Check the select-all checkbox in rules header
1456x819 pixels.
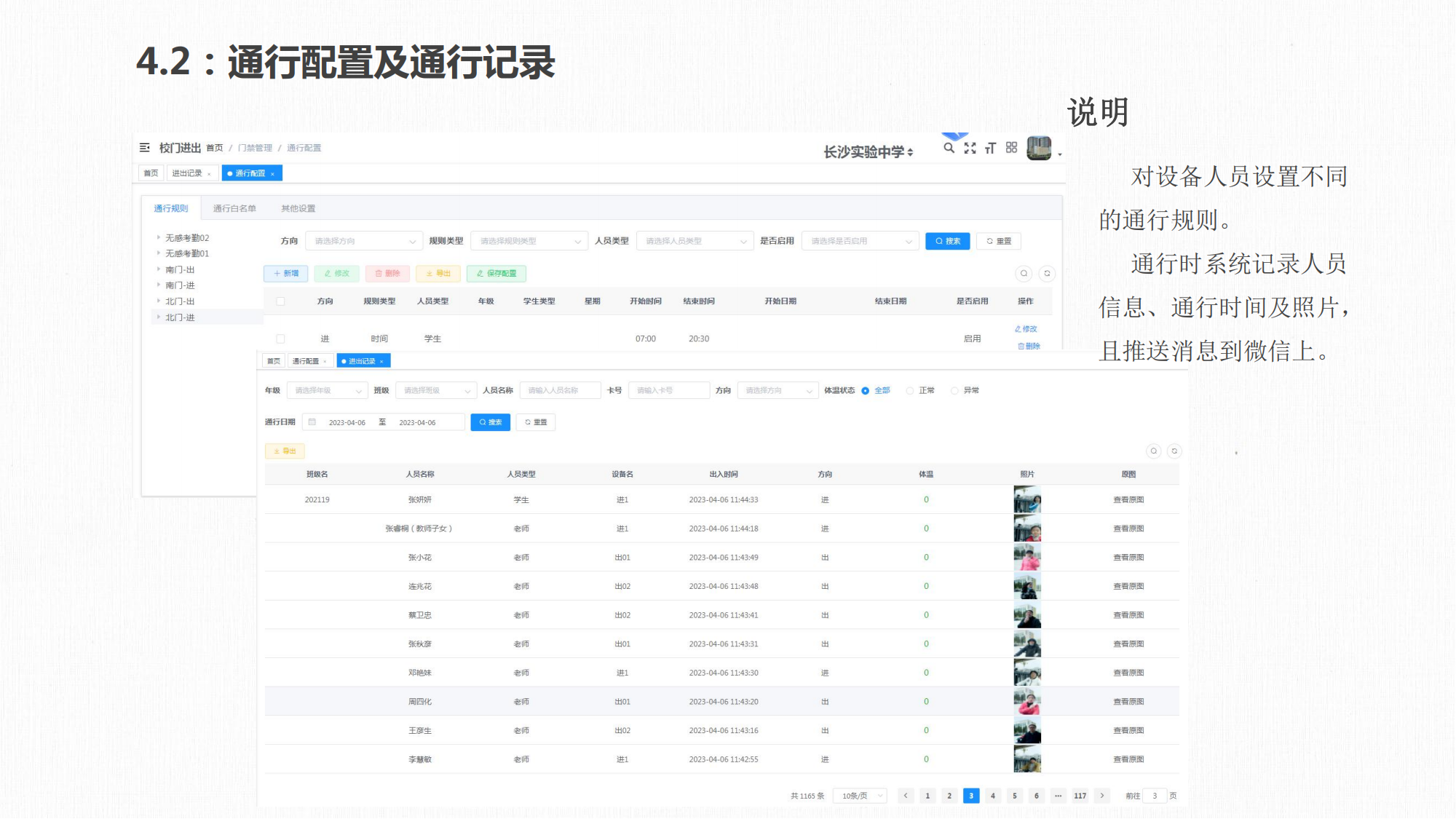click(x=280, y=301)
